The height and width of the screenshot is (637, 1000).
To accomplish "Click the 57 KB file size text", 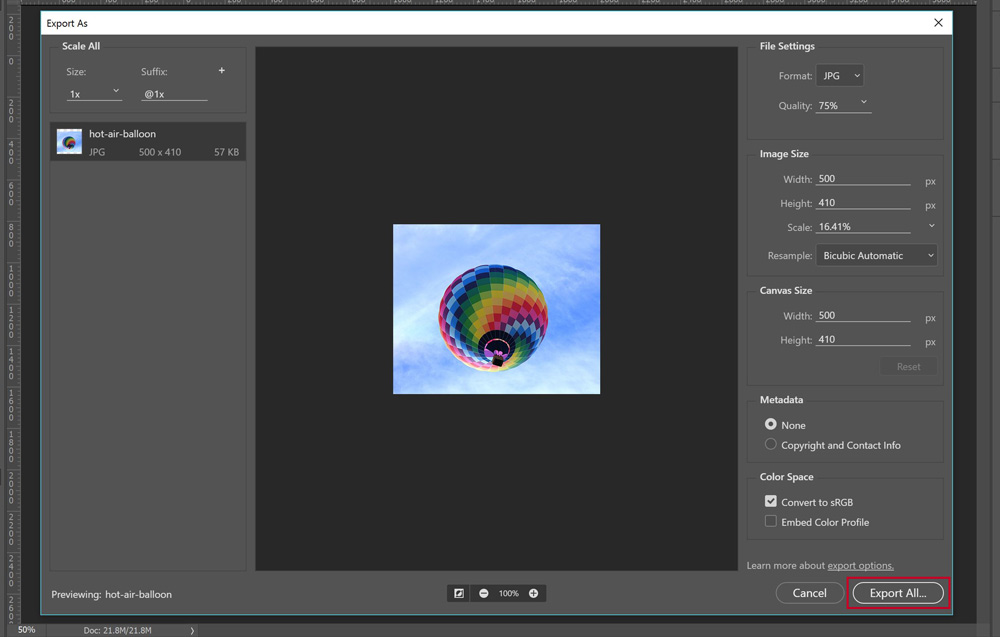I will [226, 152].
